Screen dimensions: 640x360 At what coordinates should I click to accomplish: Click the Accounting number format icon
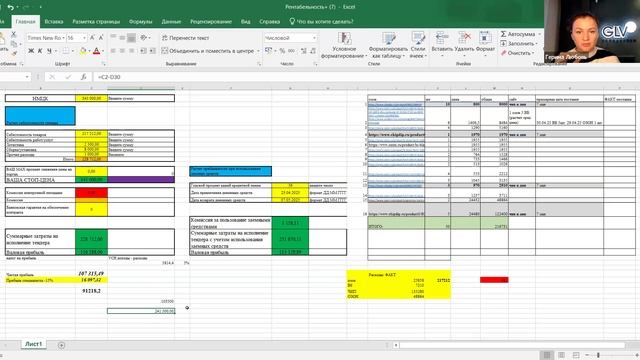268,51
